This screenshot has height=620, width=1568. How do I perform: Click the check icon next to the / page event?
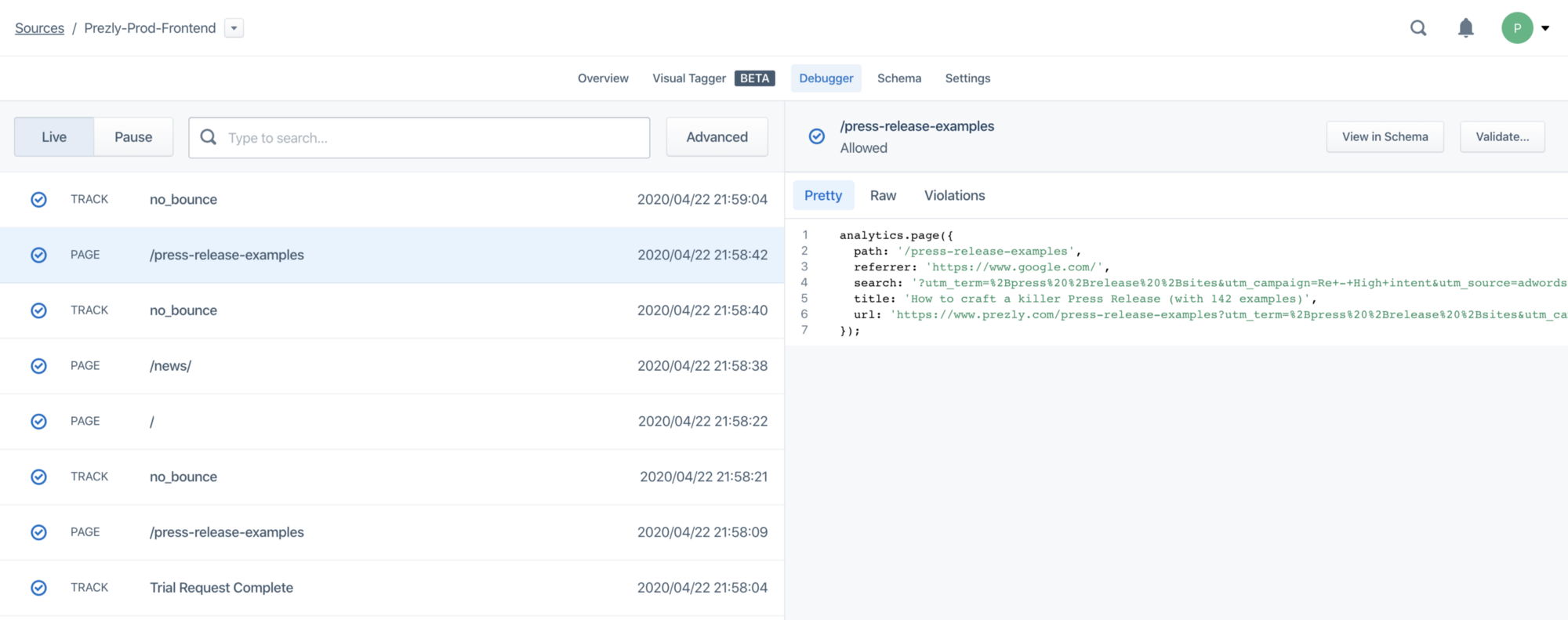tap(38, 422)
